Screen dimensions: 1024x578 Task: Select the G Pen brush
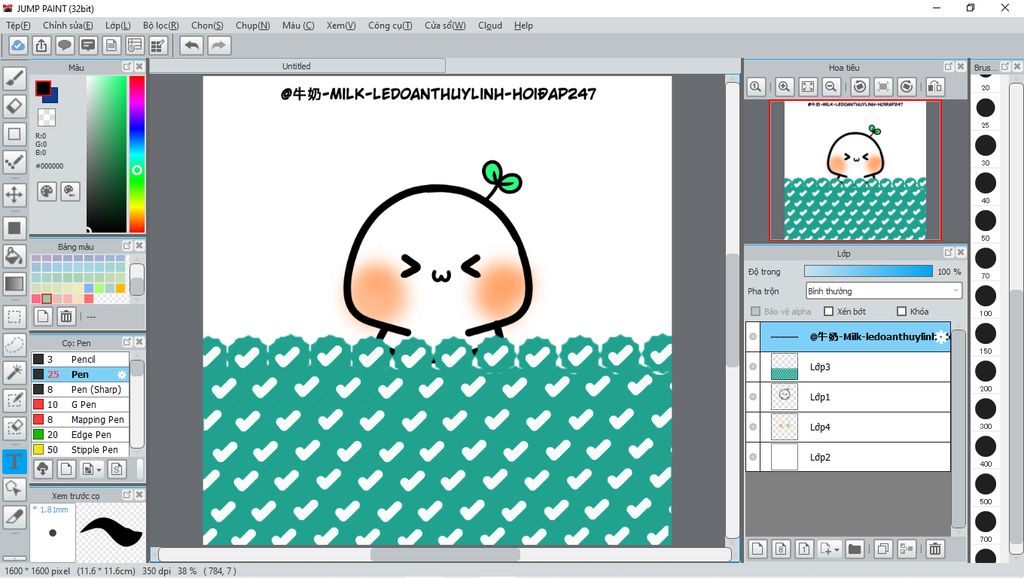click(80, 404)
